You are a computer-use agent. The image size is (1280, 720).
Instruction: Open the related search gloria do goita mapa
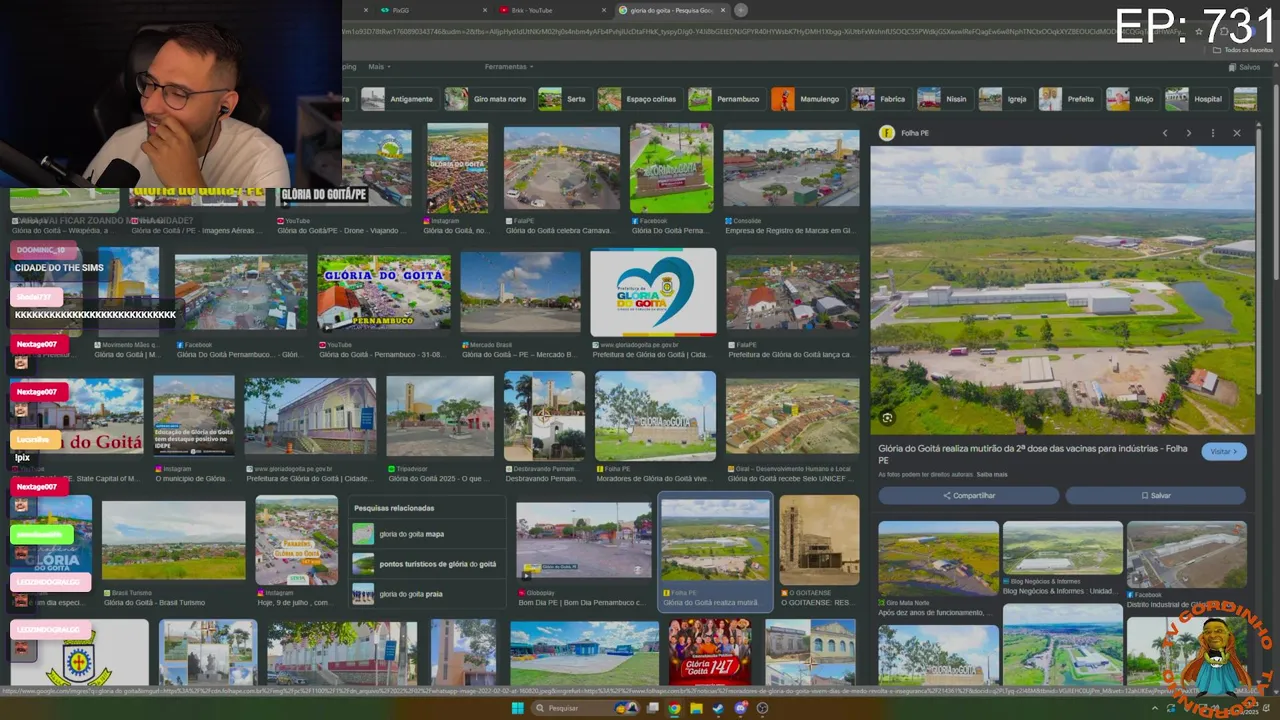[x=428, y=534]
